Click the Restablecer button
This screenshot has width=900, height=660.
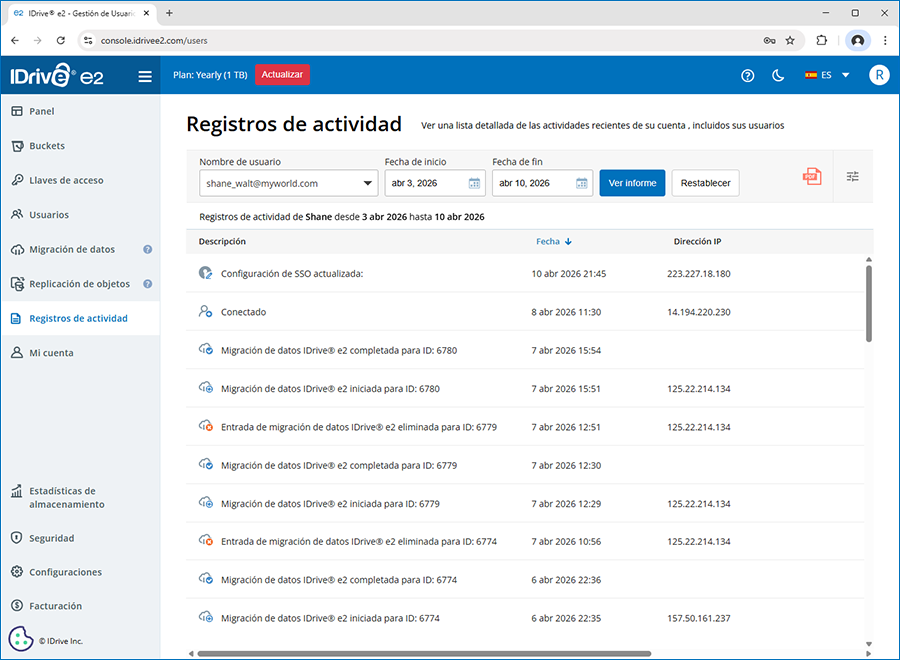click(706, 184)
